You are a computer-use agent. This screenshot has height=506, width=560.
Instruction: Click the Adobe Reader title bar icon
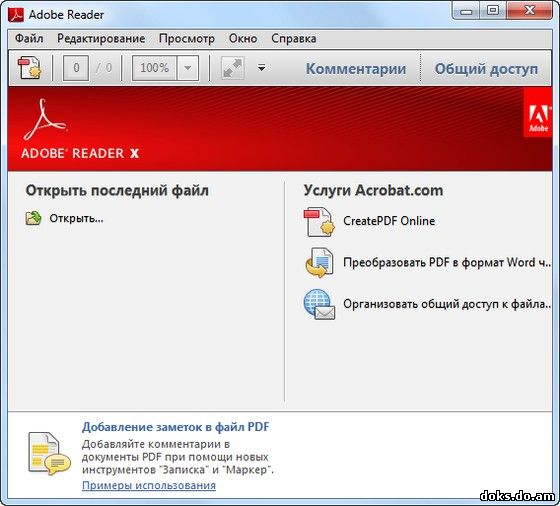point(16,15)
